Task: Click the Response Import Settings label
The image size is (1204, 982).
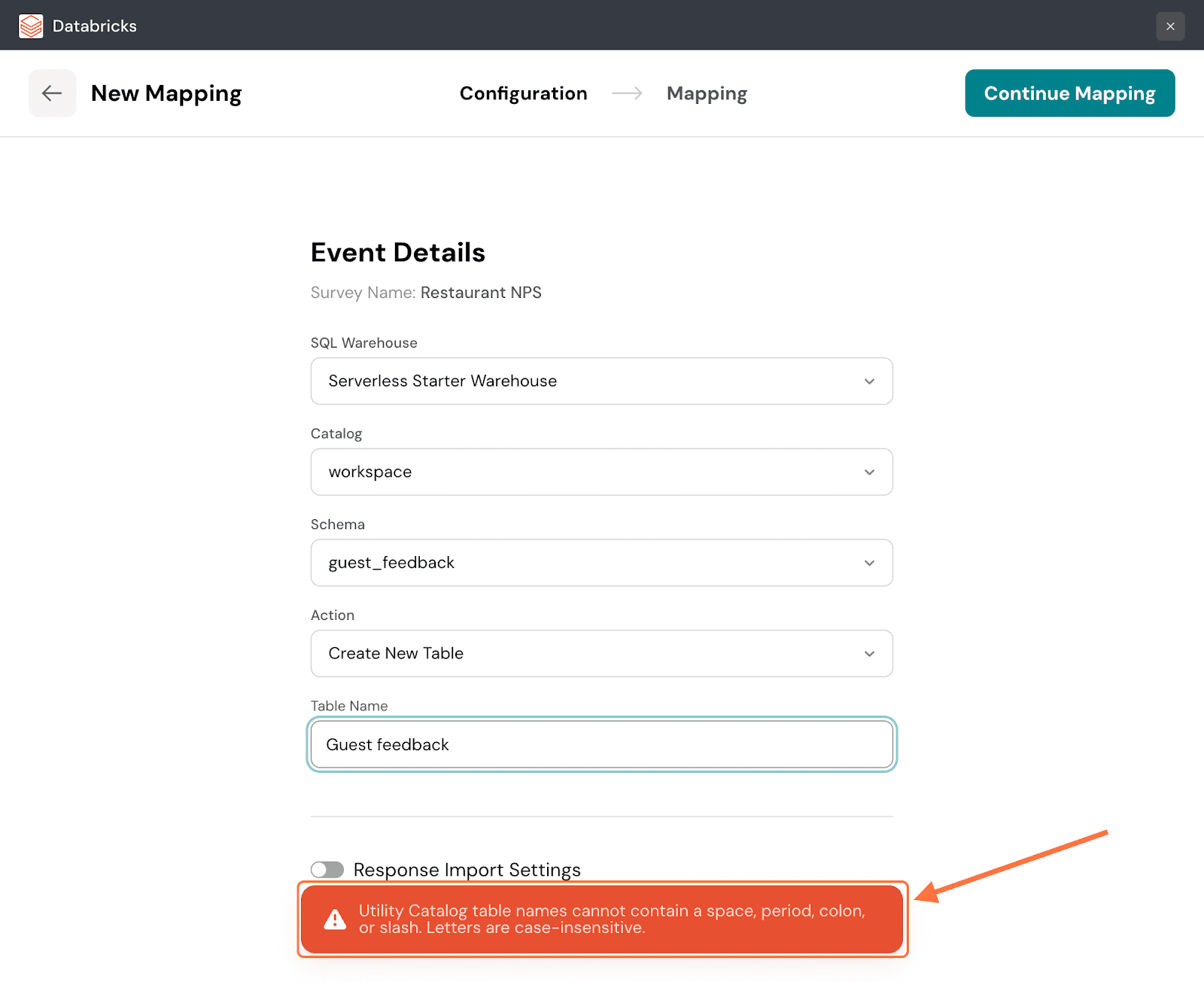Action: pyautogui.click(x=467, y=870)
